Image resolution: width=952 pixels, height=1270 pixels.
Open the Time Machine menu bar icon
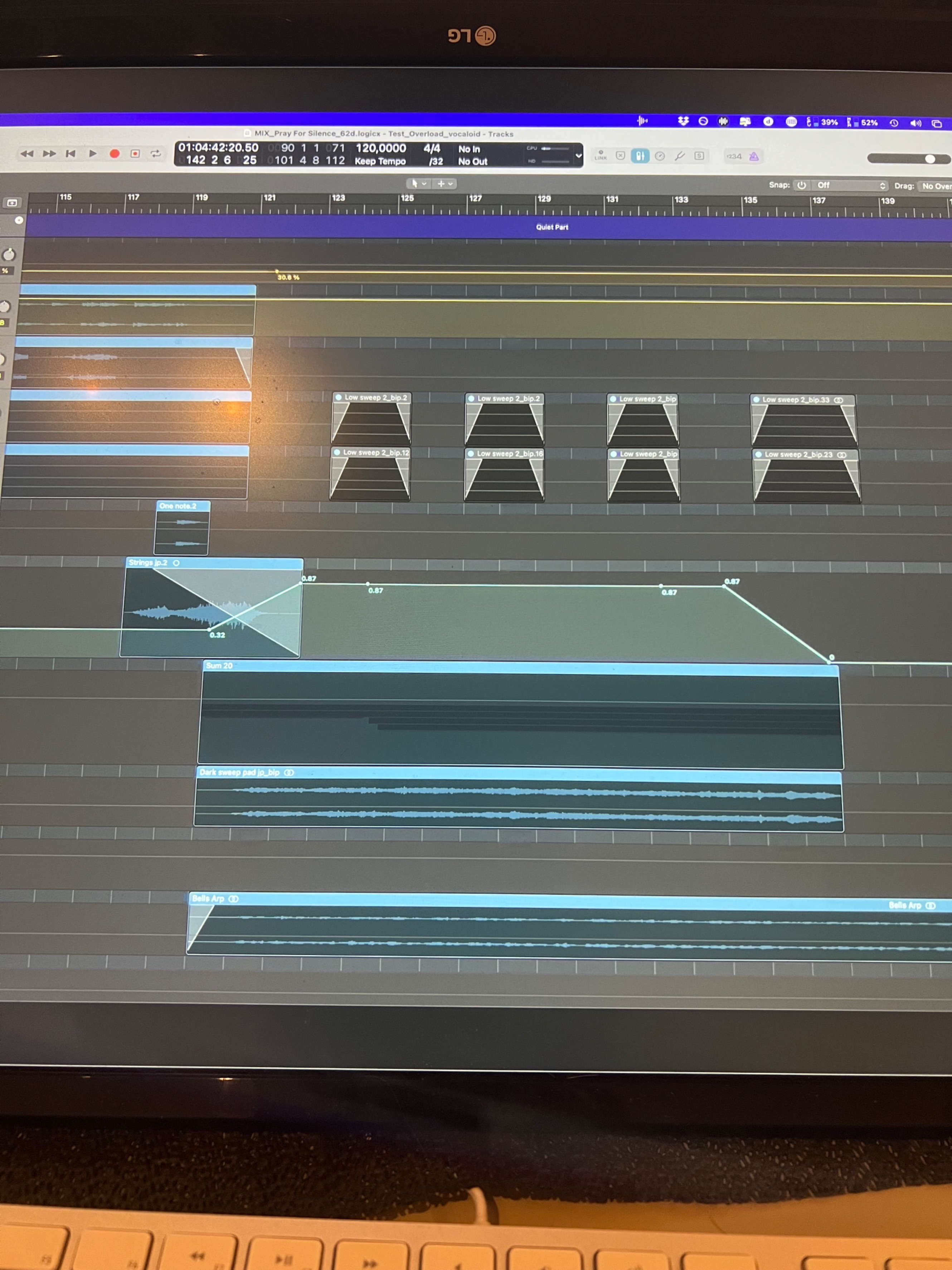click(893, 123)
